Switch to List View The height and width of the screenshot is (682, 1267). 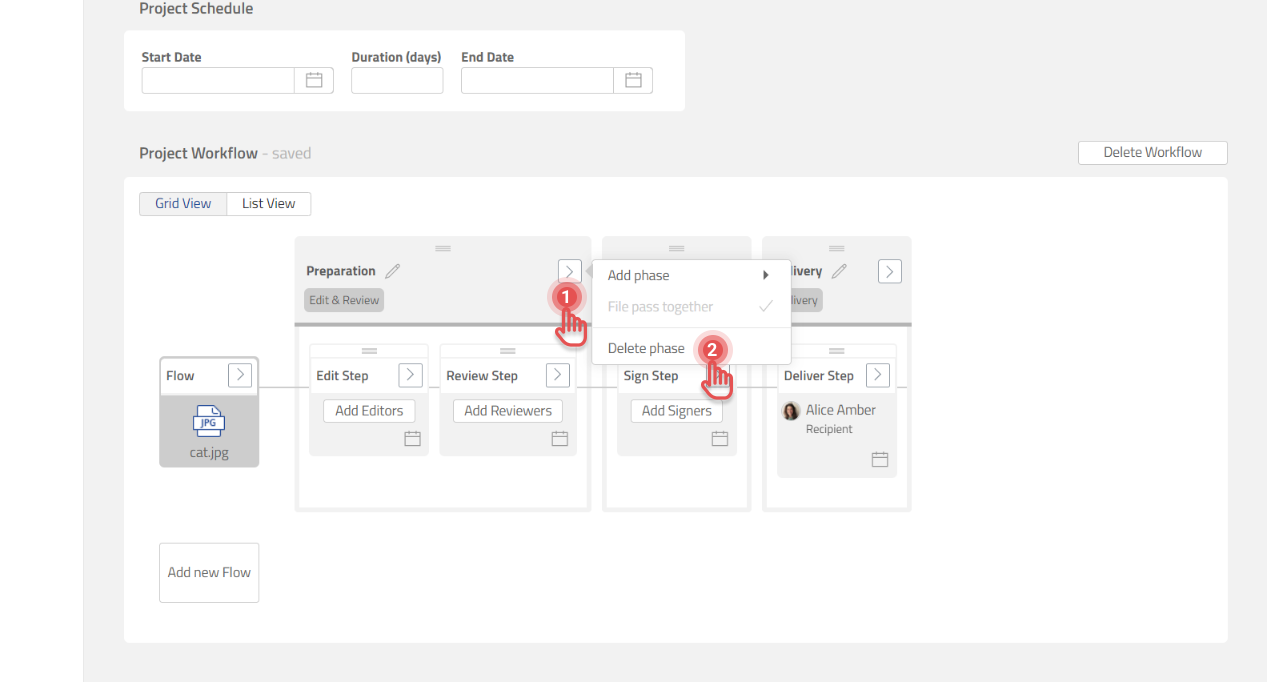coord(269,204)
